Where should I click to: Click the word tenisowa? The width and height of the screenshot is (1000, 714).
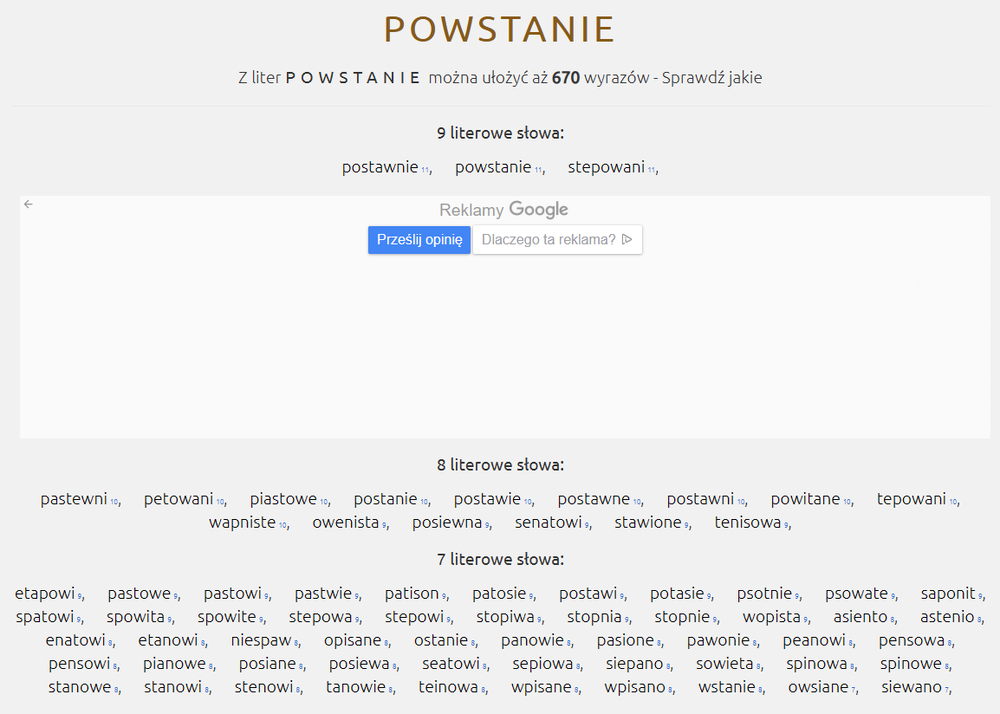coord(747,522)
